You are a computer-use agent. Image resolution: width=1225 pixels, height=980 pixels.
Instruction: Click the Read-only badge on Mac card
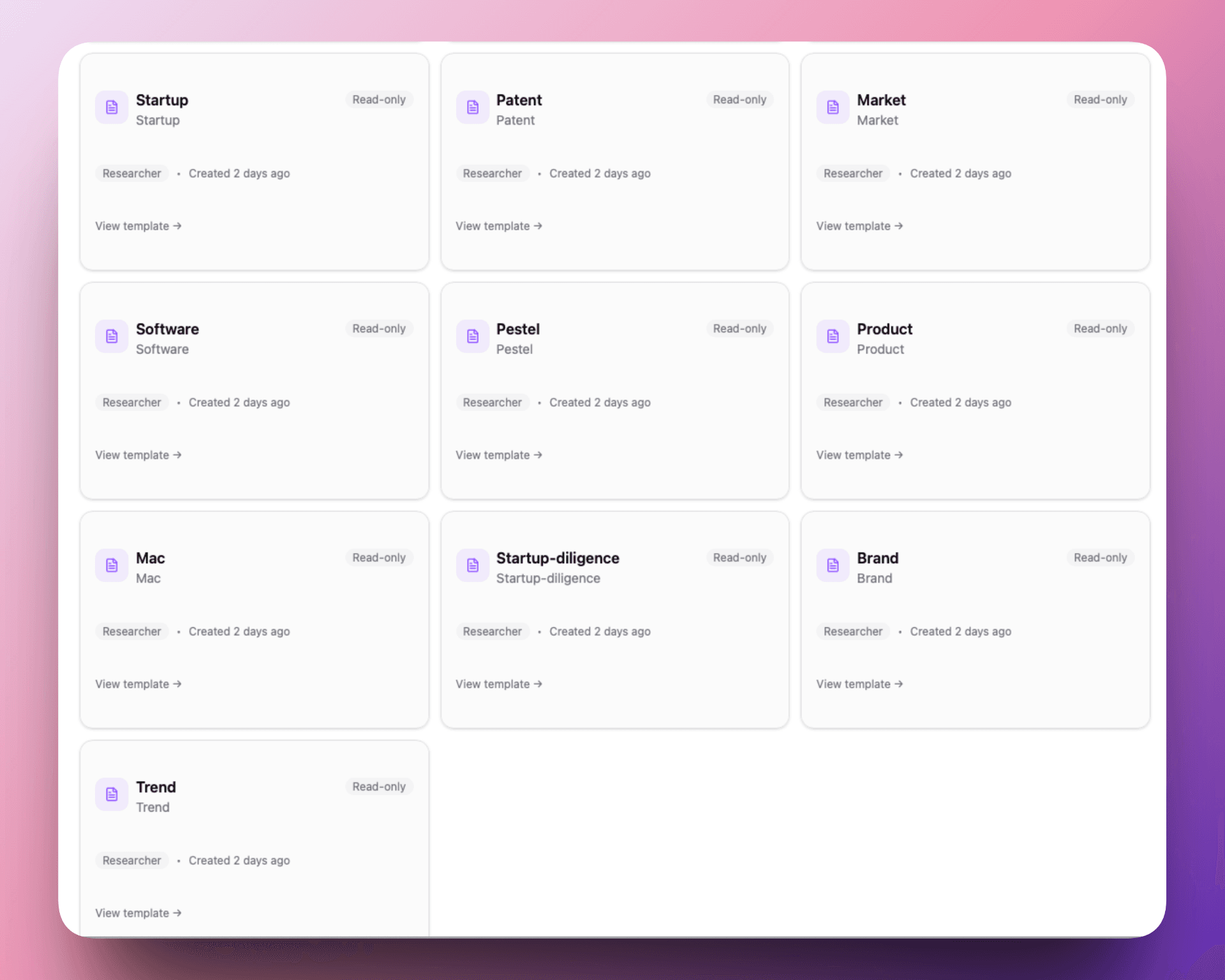(x=378, y=557)
